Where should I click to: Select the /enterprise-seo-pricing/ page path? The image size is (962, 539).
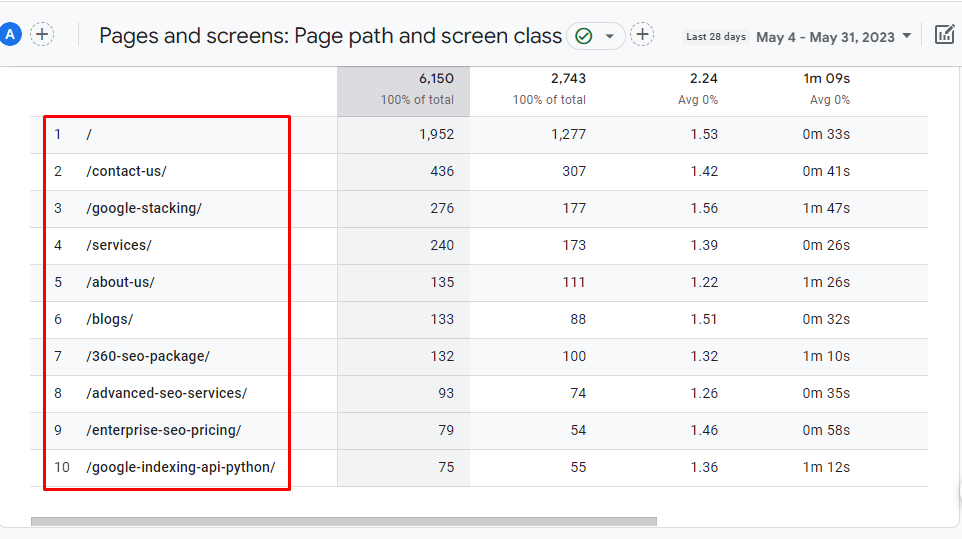[x=164, y=430]
